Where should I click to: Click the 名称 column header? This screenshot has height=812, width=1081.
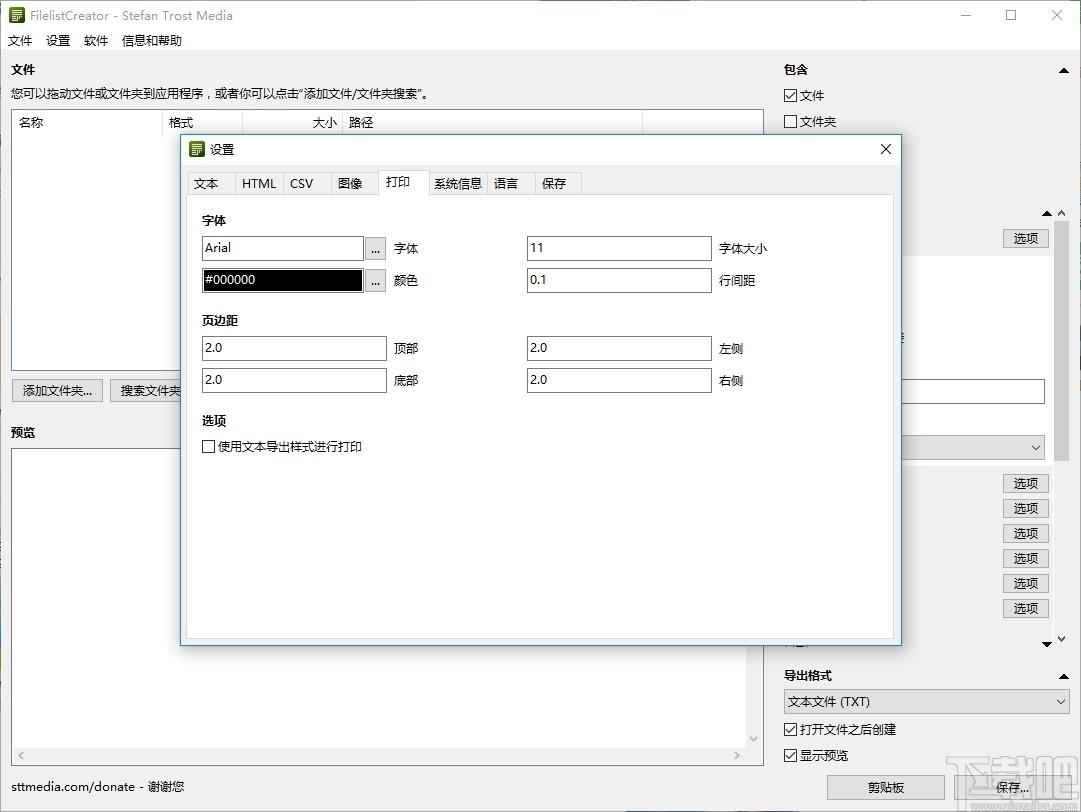(x=88, y=122)
